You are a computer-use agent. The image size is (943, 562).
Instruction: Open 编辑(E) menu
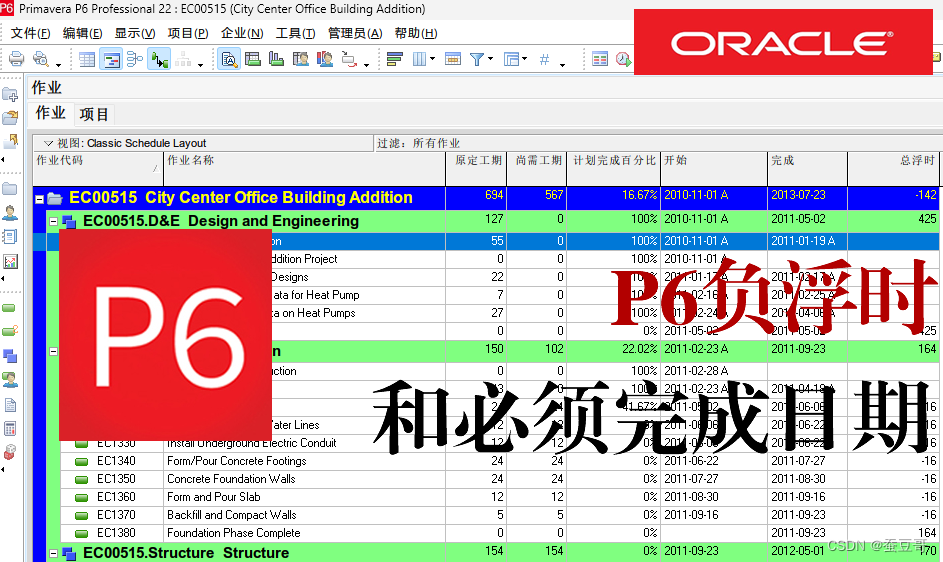(x=82, y=33)
